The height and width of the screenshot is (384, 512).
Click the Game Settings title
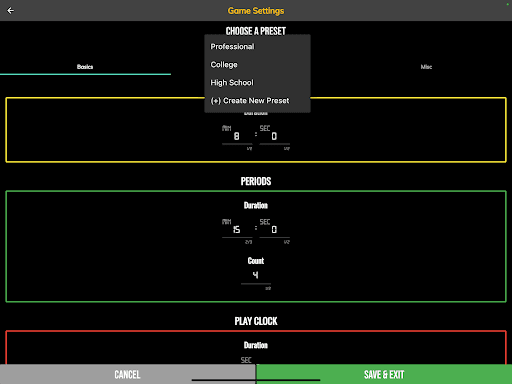(x=256, y=11)
